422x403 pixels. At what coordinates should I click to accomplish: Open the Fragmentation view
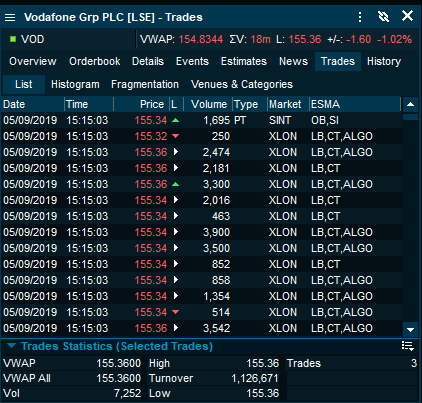click(x=145, y=84)
